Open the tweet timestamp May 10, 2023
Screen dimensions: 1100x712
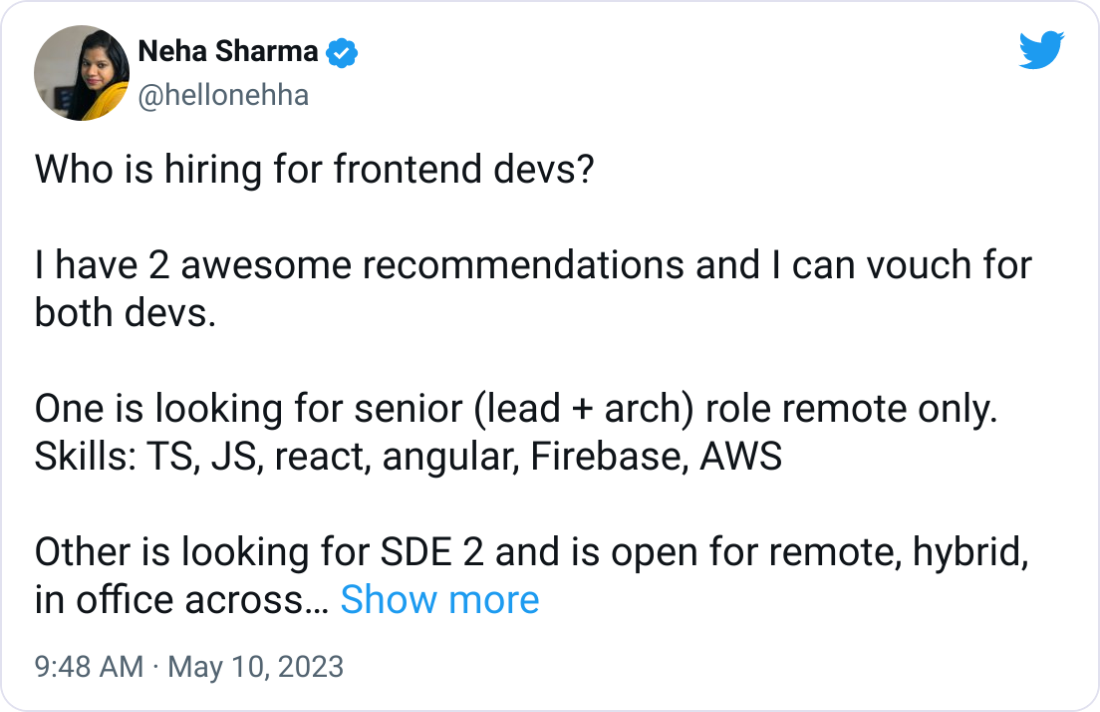coord(257,665)
